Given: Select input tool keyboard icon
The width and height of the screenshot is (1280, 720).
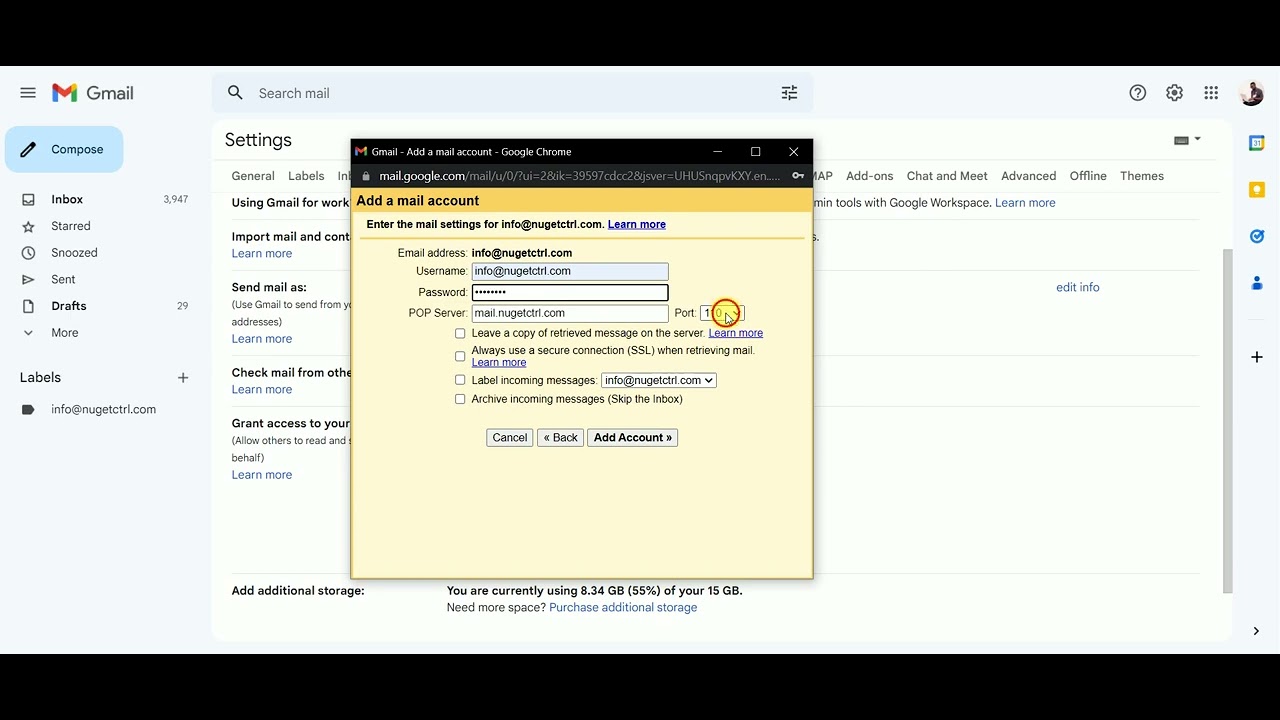Looking at the screenshot, I should click(1187, 140).
